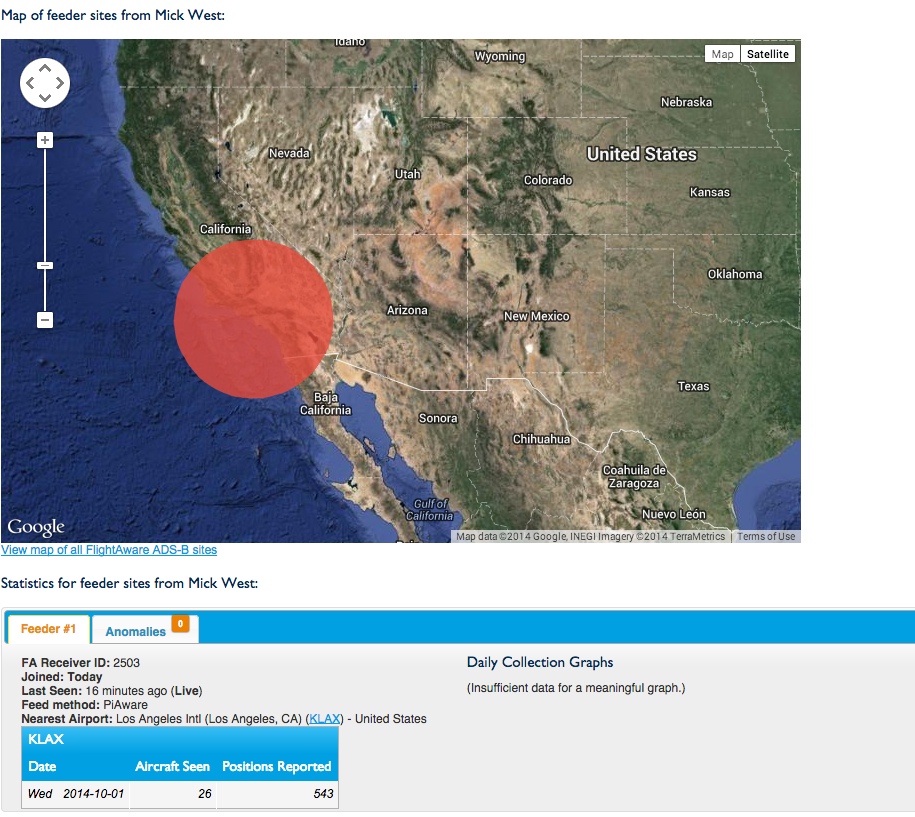This screenshot has height=817, width=915.
Task: Open the map's Terms of Use link
Action: (766, 537)
